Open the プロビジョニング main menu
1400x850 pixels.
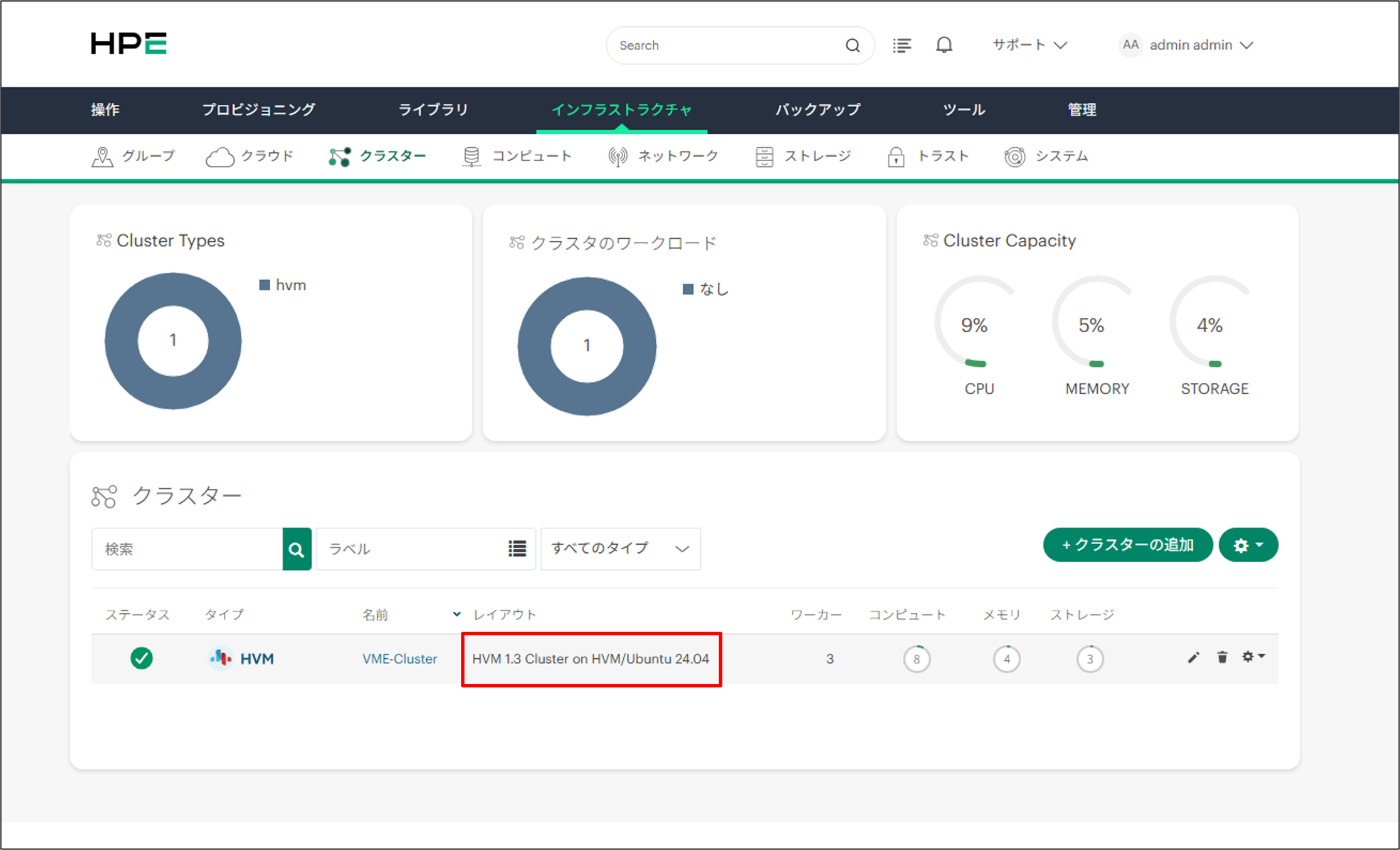258,110
